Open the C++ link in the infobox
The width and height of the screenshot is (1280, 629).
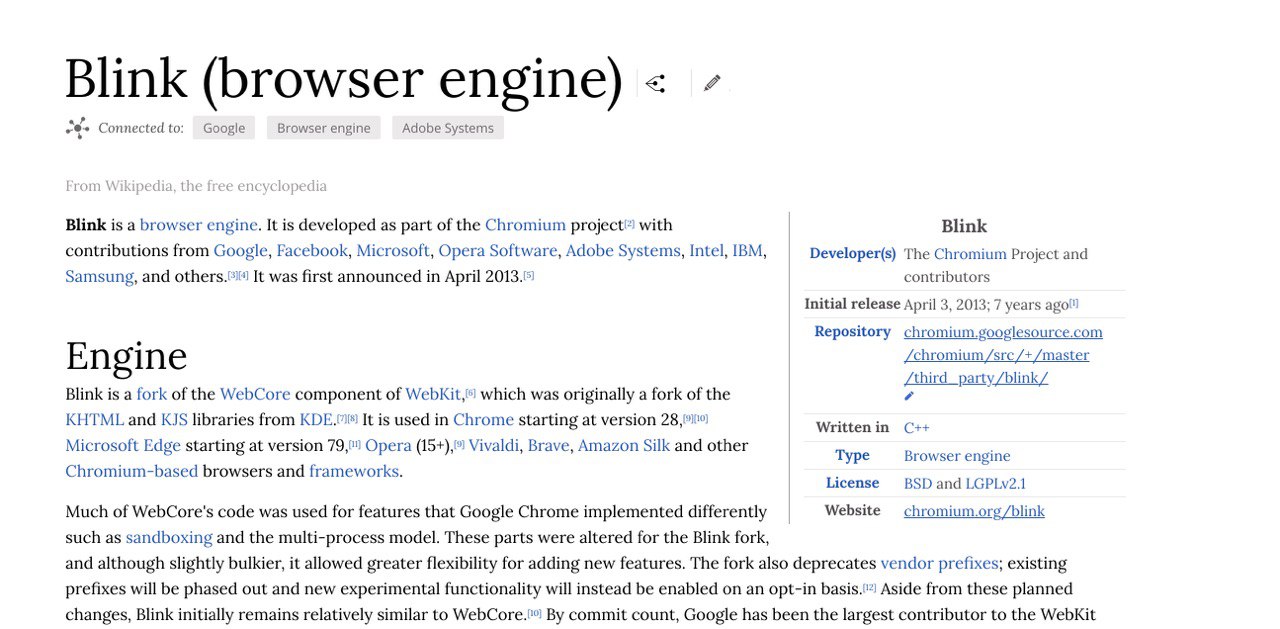point(917,428)
